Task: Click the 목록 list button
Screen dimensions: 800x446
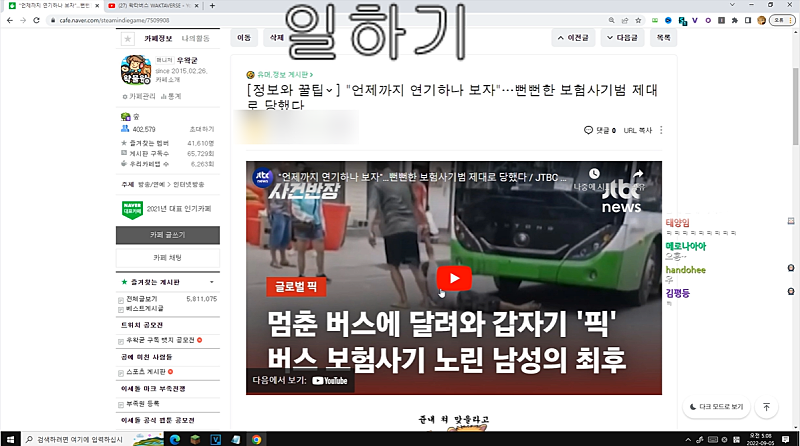Action: 663,38
